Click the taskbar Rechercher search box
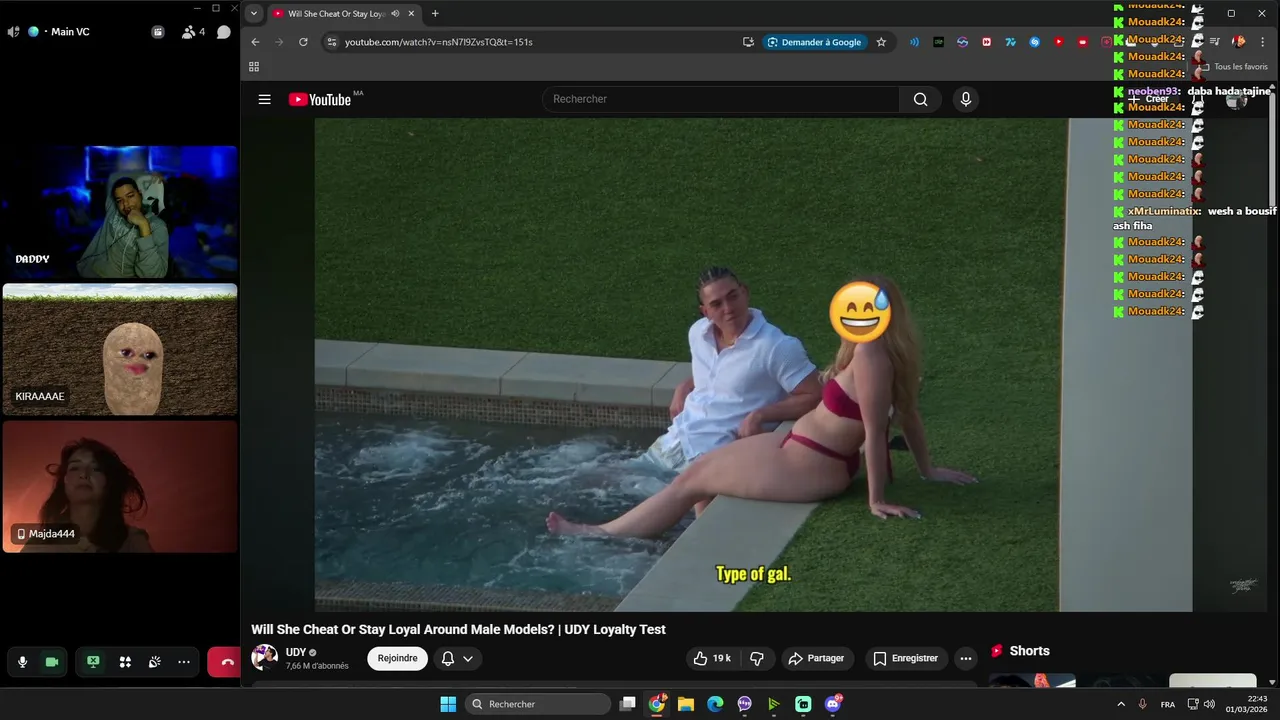 pos(538,704)
